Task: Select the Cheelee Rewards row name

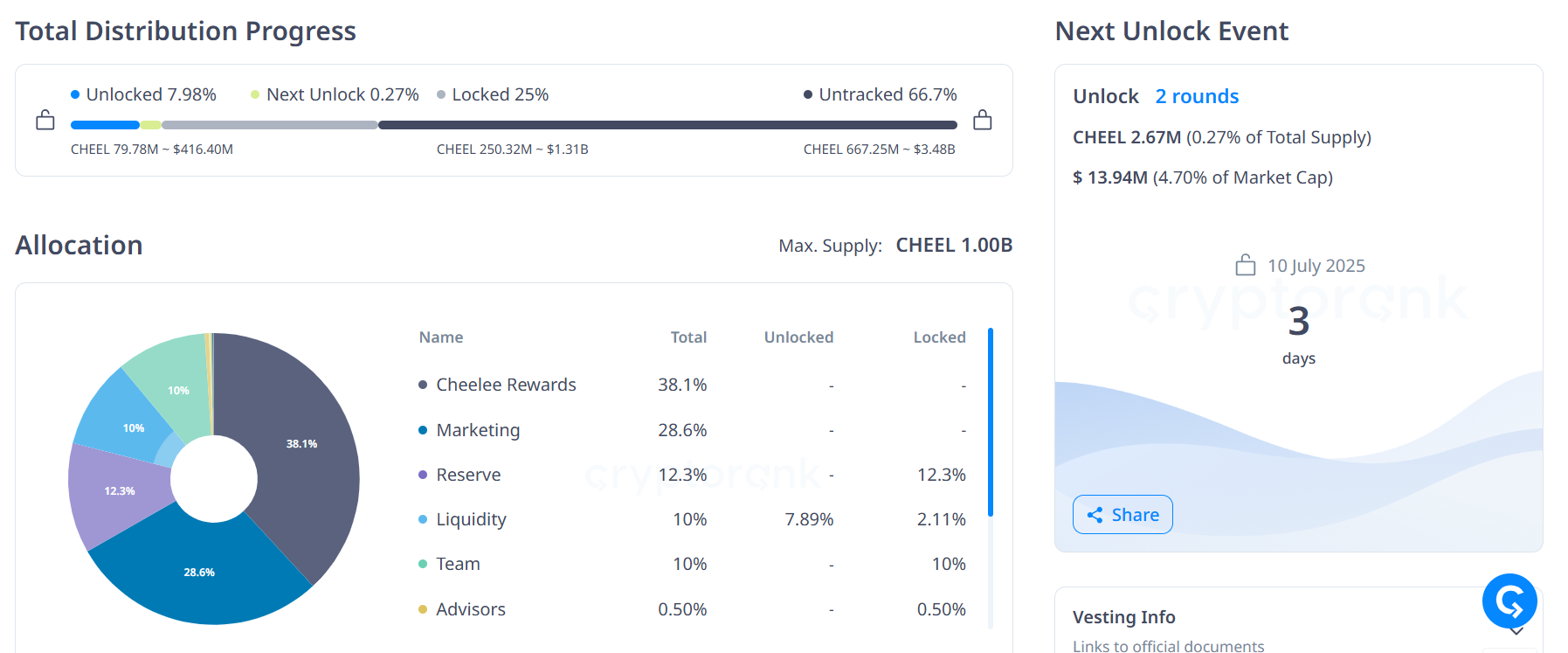Action: click(506, 385)
